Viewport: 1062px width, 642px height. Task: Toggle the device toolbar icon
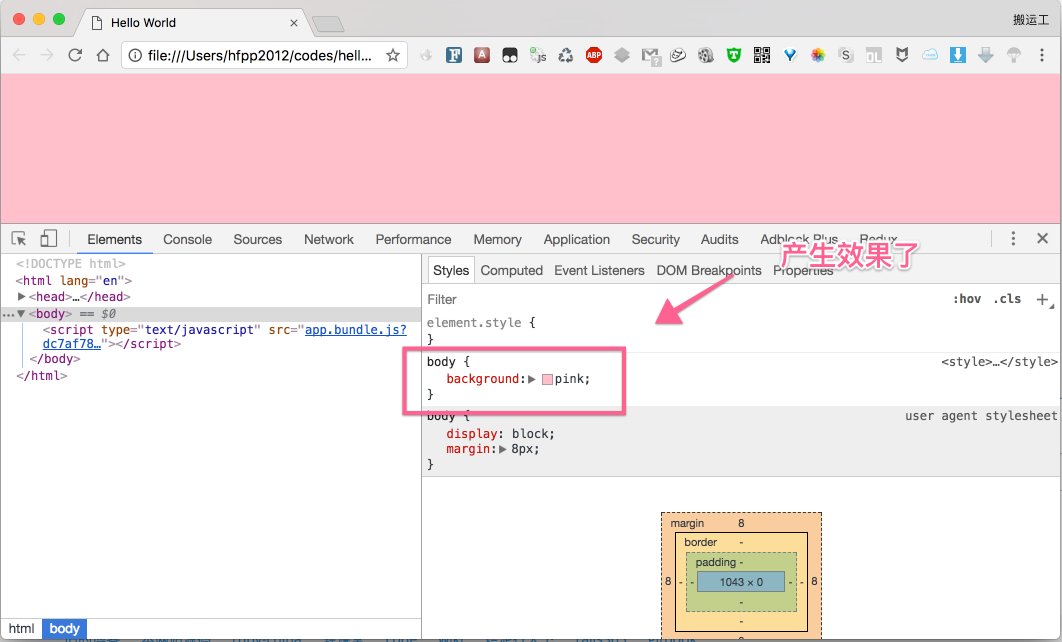(48, 239)
